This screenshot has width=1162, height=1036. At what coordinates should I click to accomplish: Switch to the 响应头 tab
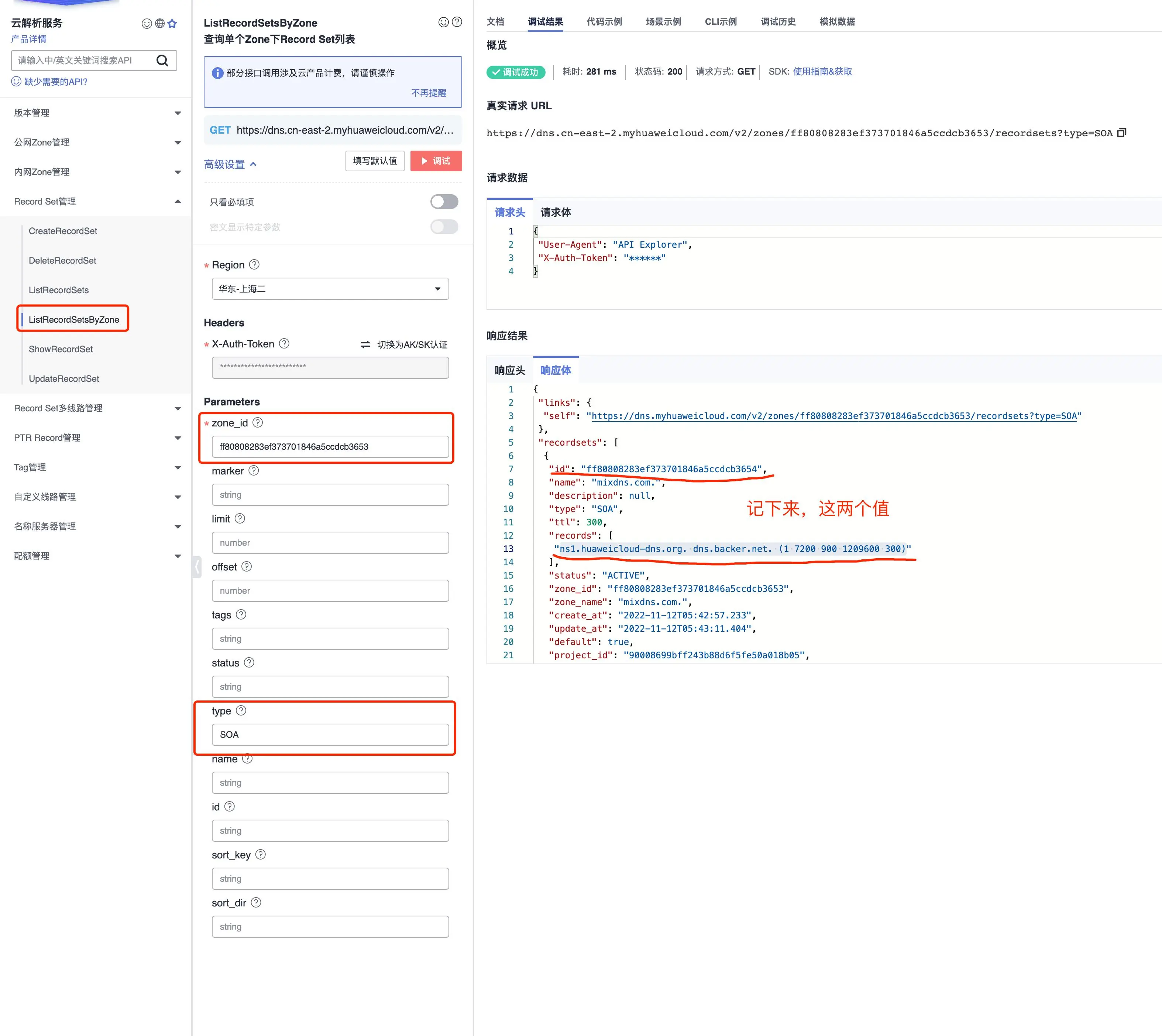coord(509,370)
